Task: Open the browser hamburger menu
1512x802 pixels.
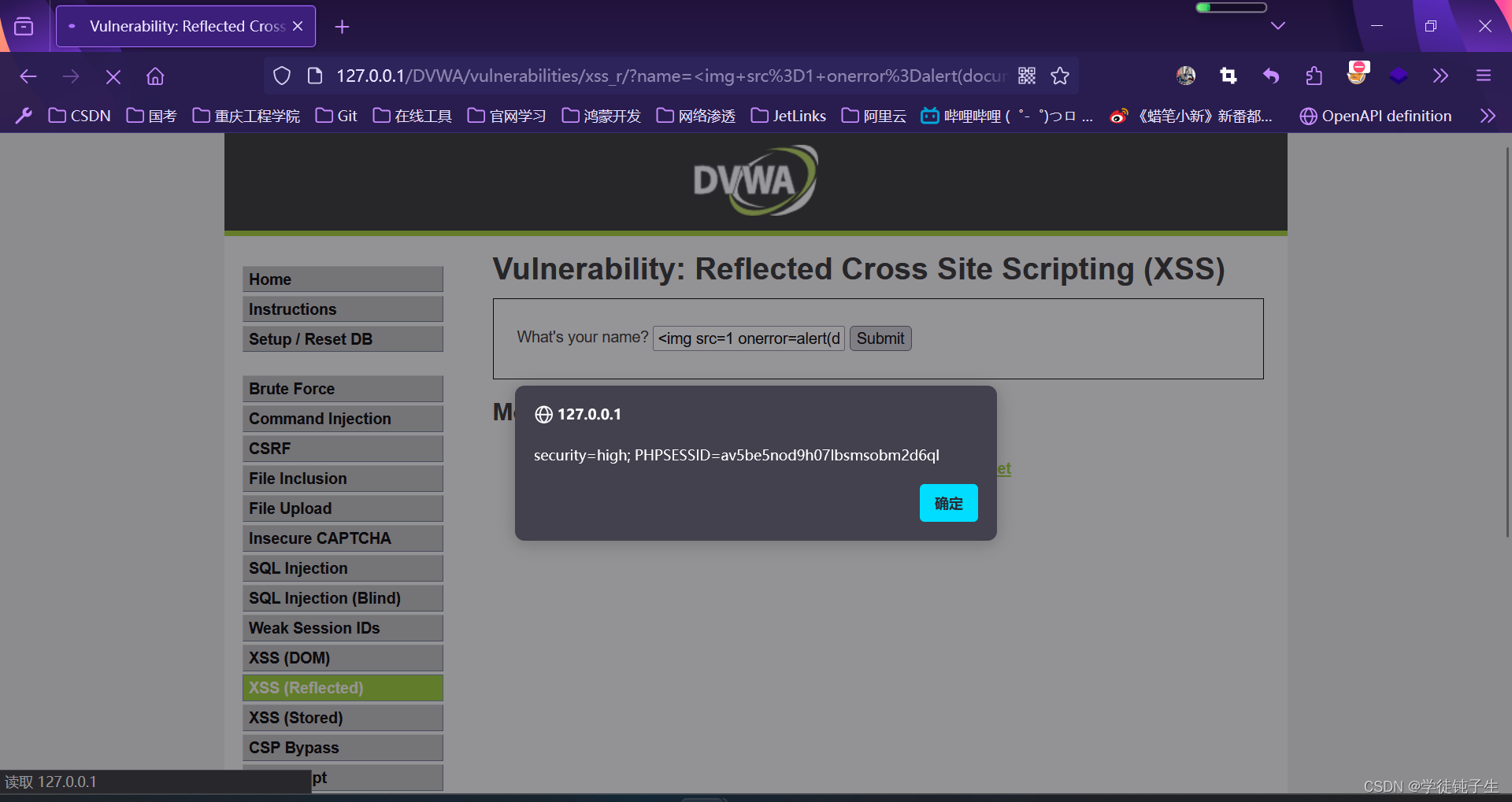Action: (1484, 76)
